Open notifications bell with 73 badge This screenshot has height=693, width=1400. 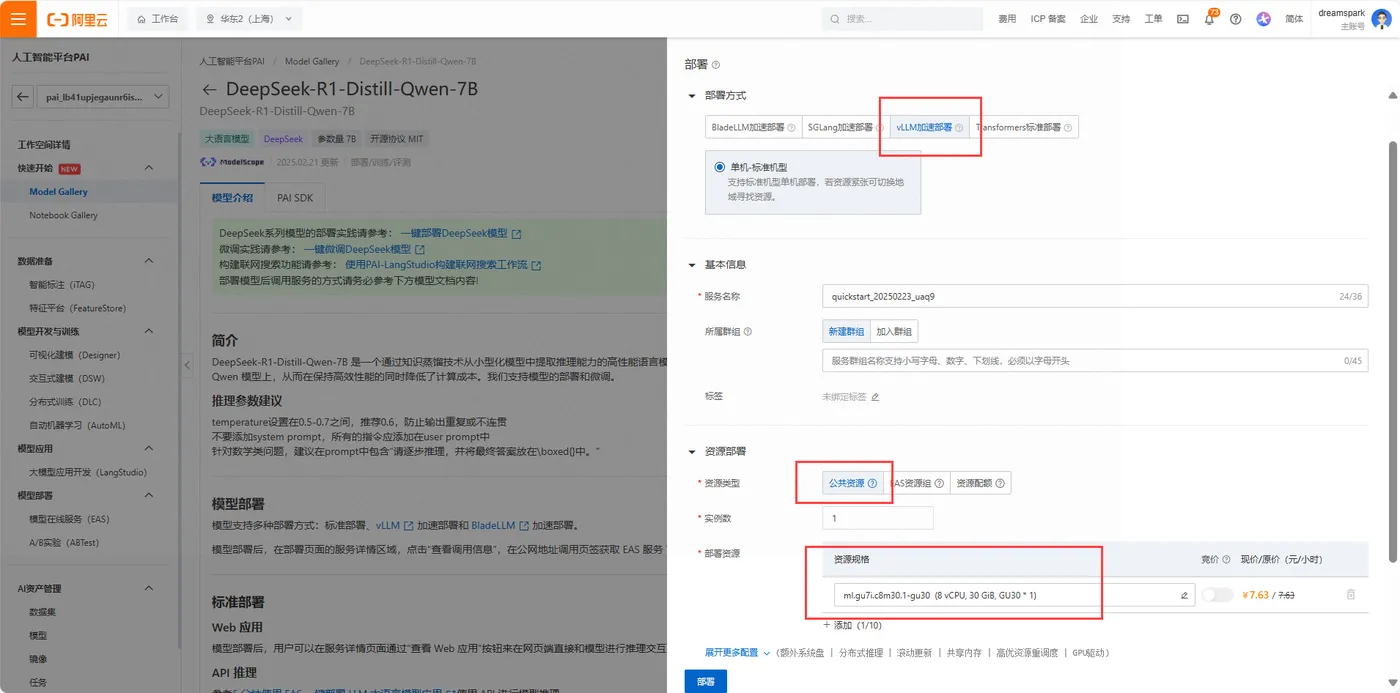1209,19
